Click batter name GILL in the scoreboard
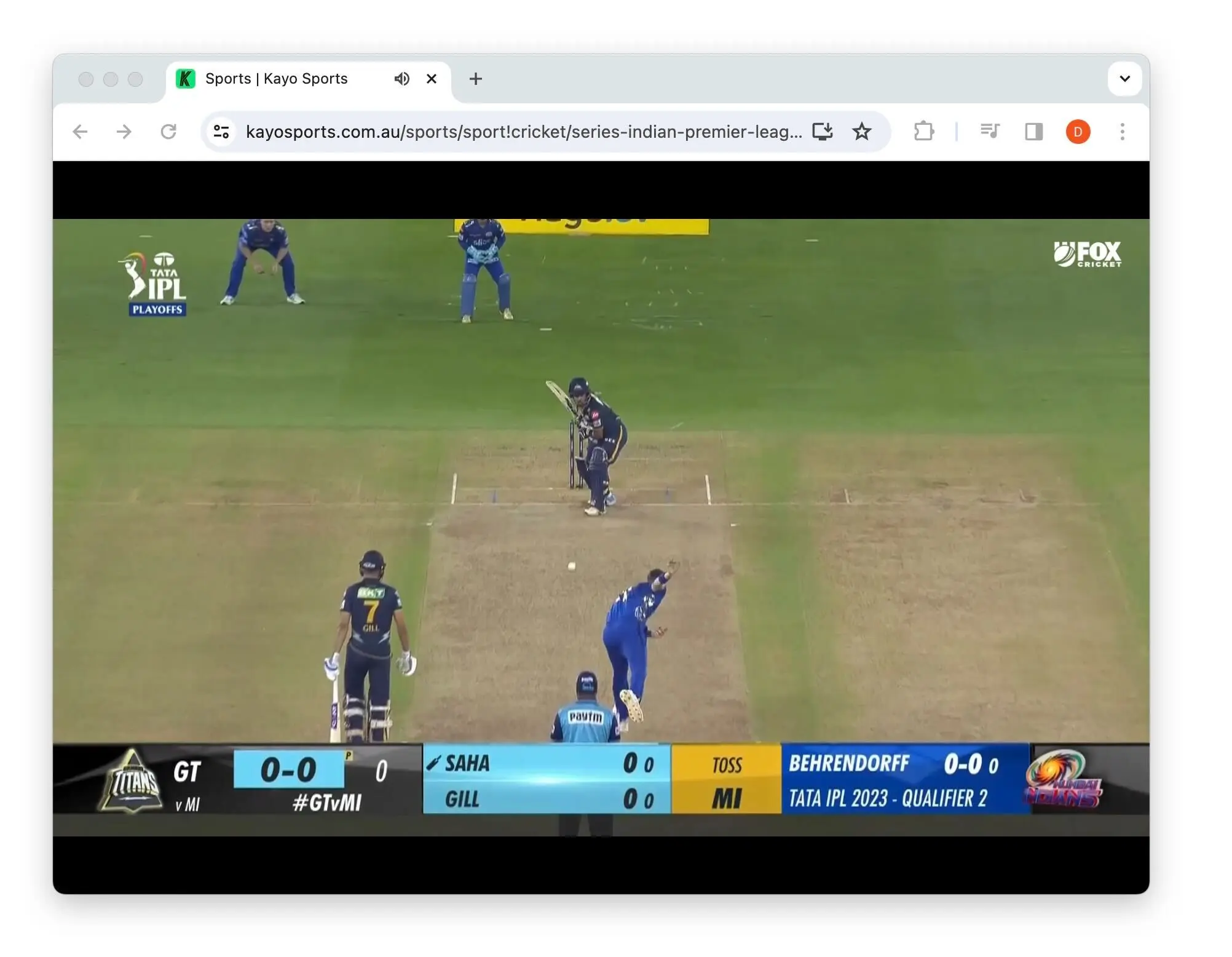The width and height of the screenshot is (1232, 957). (462, 799)
